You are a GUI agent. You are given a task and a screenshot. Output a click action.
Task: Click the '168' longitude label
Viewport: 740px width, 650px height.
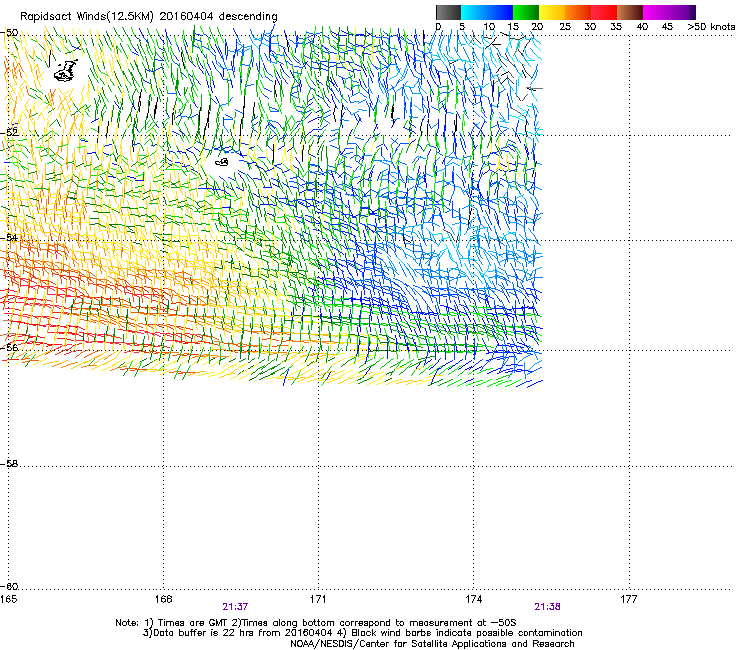coord(163,599)
